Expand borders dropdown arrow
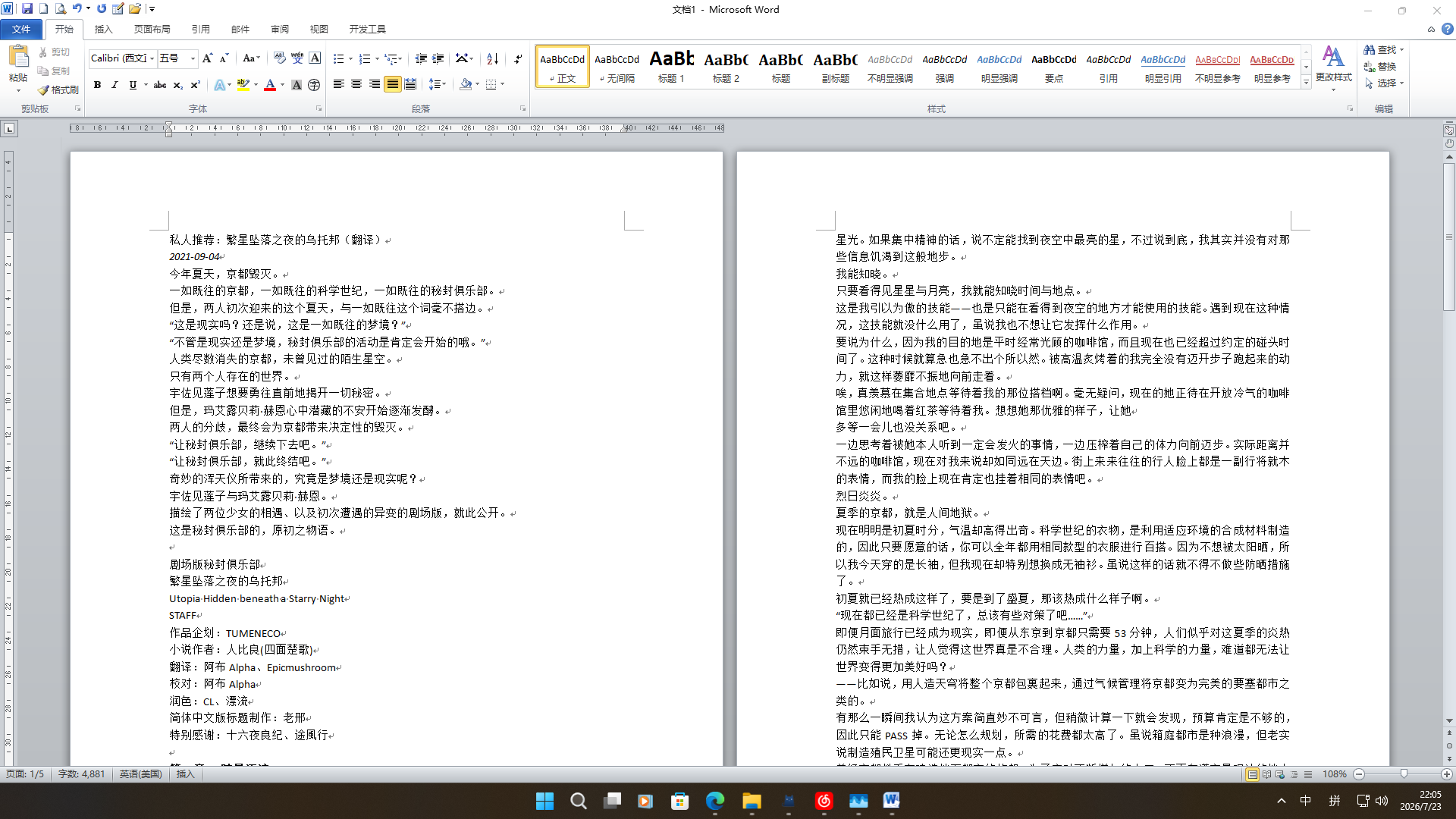1456x819 pixels. (503, 84)
